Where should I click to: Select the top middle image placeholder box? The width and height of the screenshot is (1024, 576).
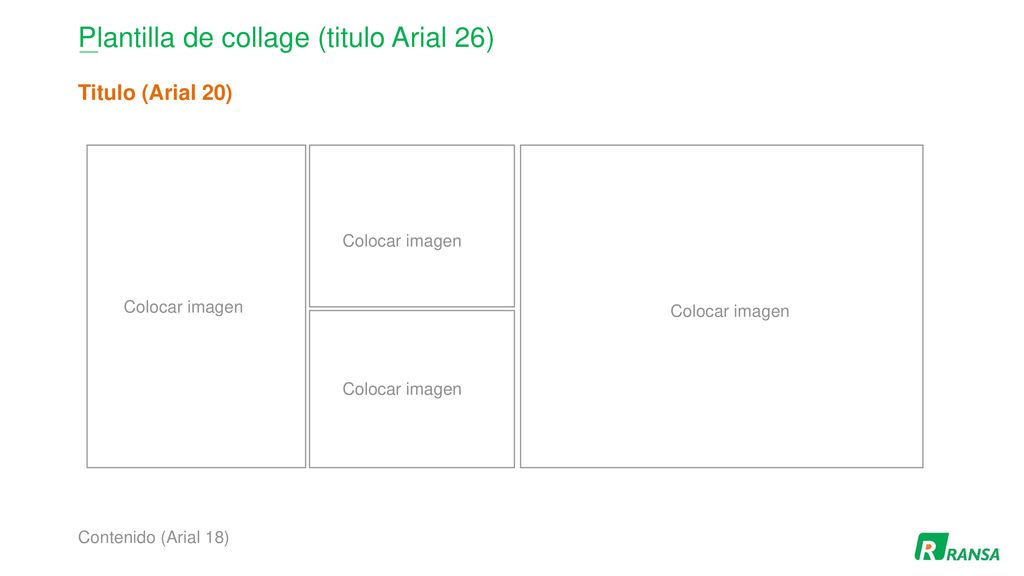click(411, 226)
